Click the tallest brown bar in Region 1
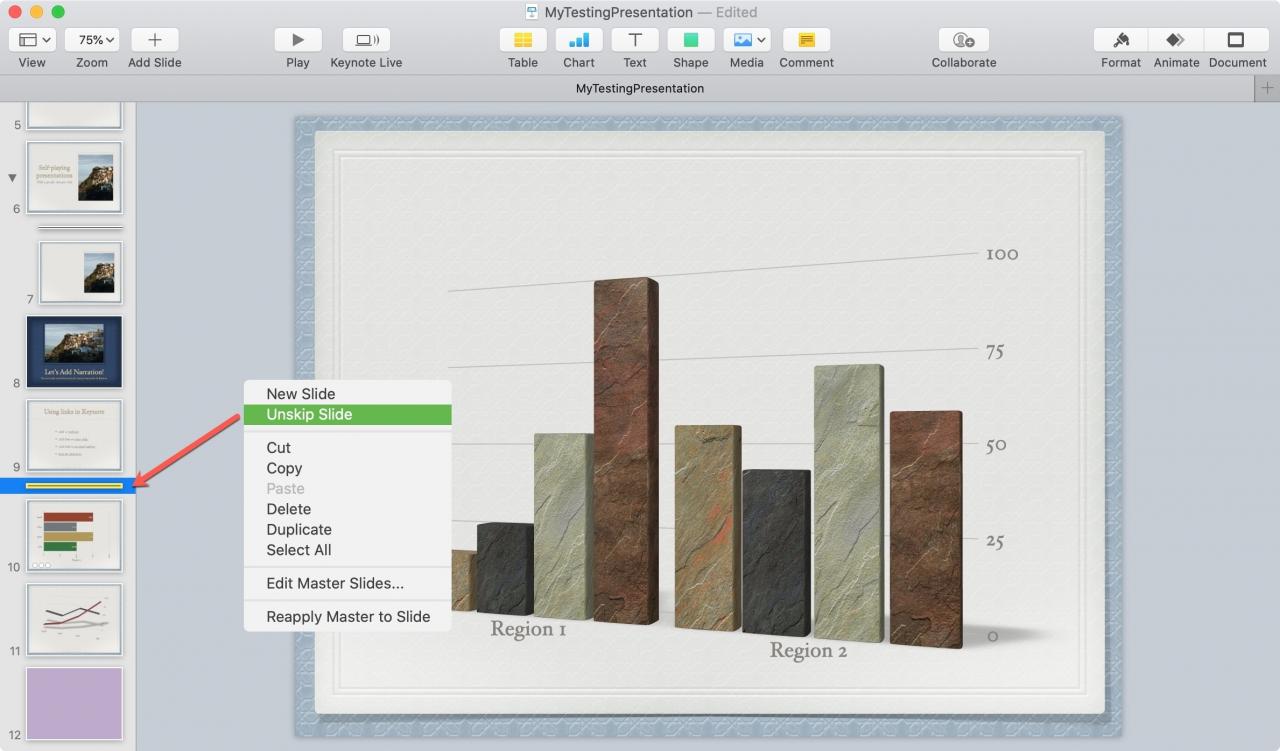 (x=626, y=452)
